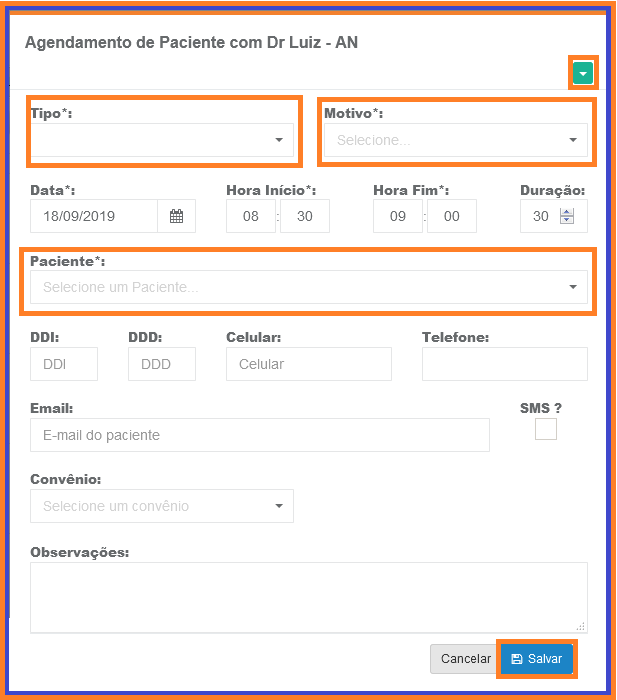Image resolution: width=617 pixels, height=700 pixels.
Task: Click the Duração spinner arrows
Action: pyautogui.click(x=567, y=216)
